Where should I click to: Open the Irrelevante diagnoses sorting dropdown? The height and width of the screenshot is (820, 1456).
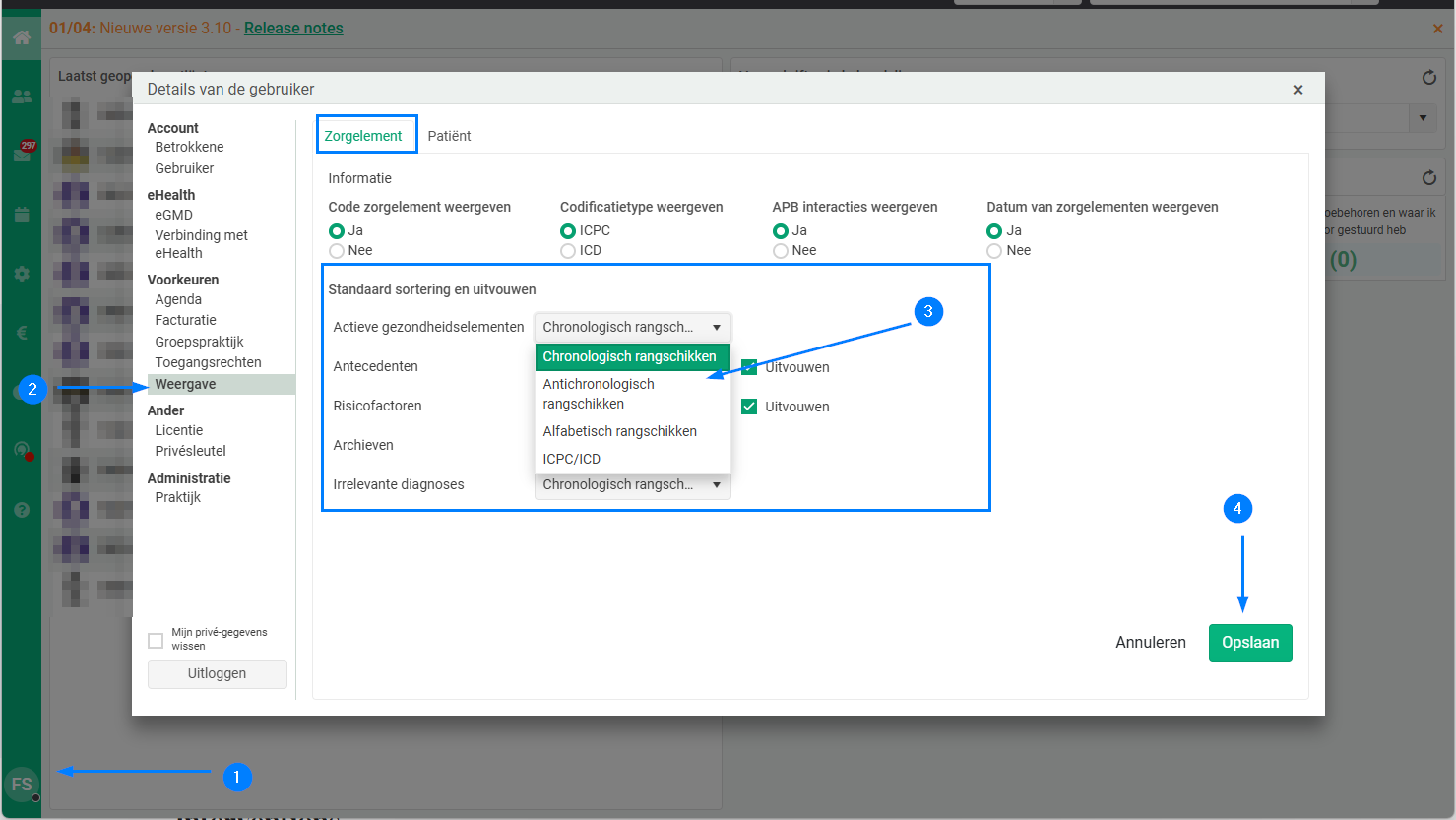632,484
